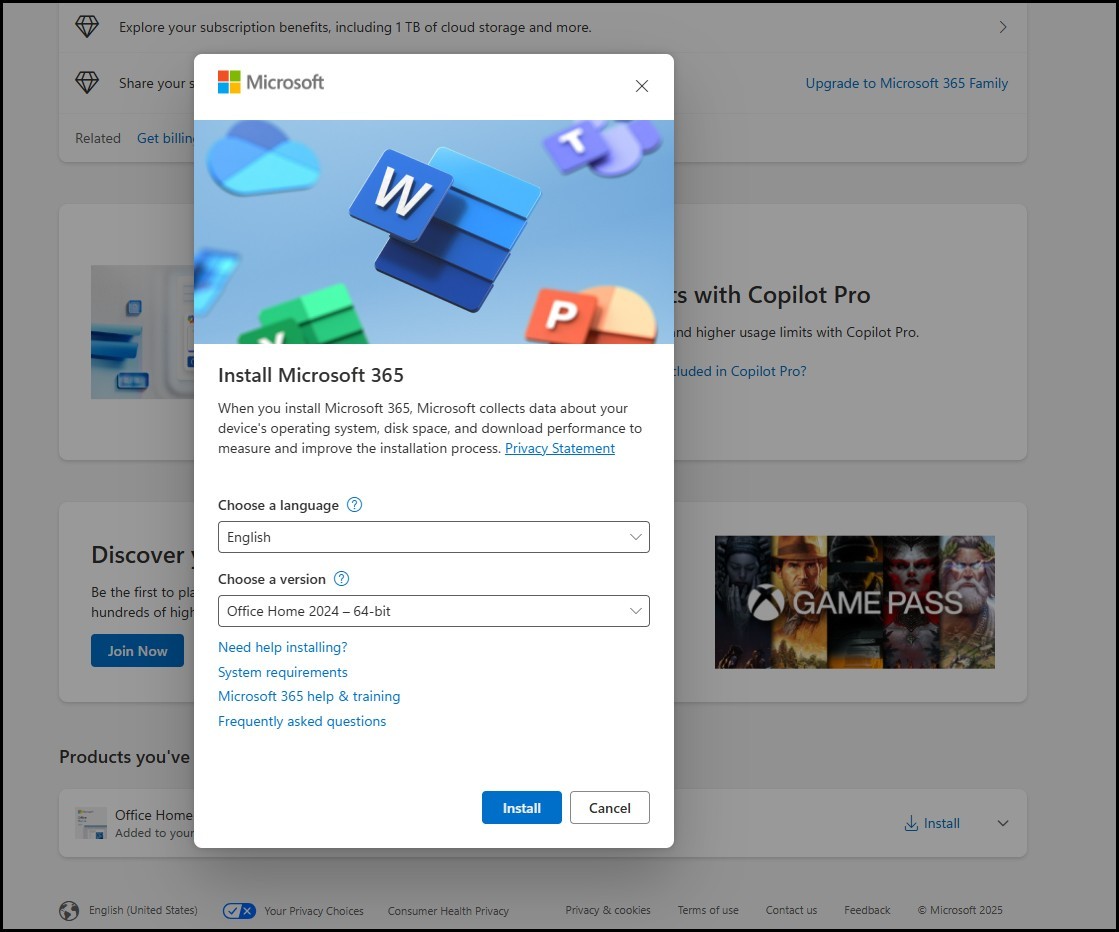Viewport: 1119px width, 932px height.
Task: Click the Your Privacy Choices opt-out toggle icon
Action: coord(238,911)
